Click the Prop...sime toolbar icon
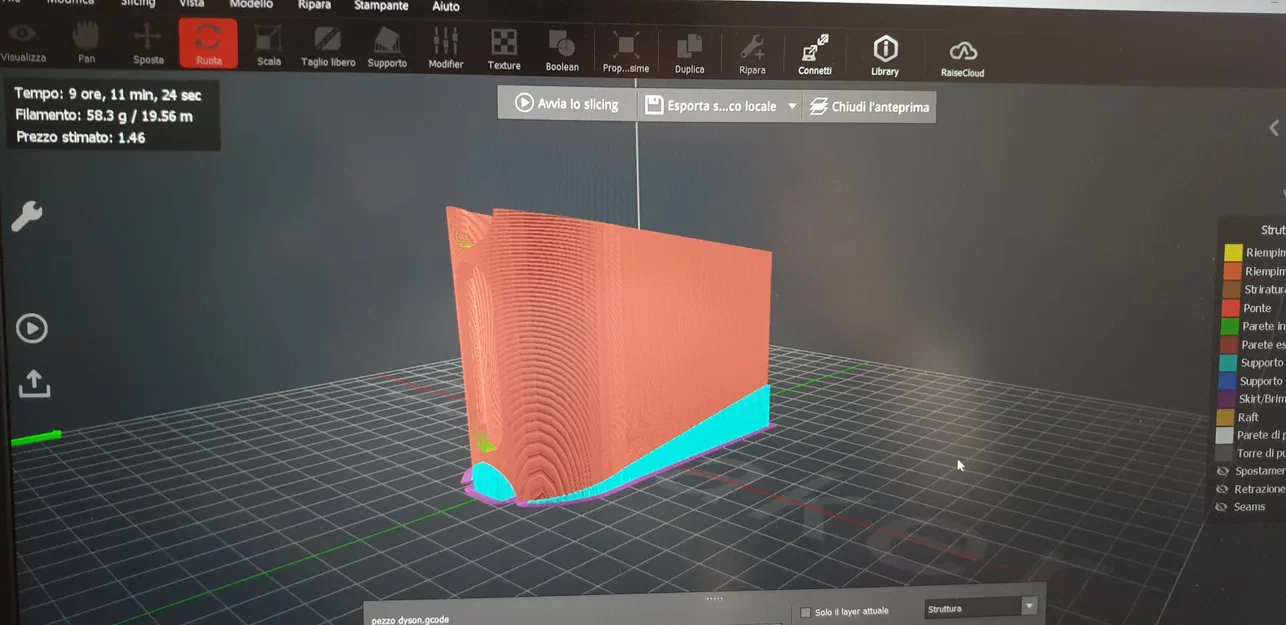Screen dimensions: 1286x625 [626, 51]
